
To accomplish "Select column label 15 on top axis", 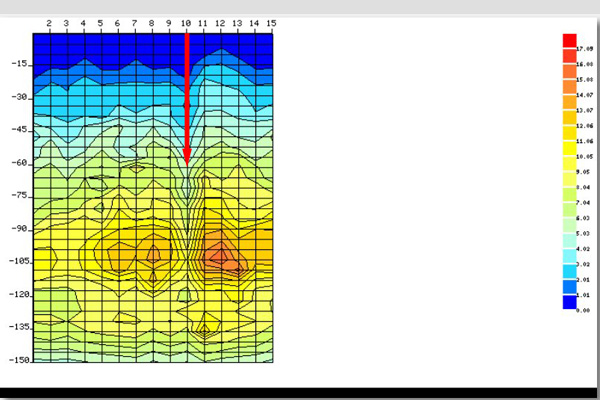I will click(x=271, y=22).
